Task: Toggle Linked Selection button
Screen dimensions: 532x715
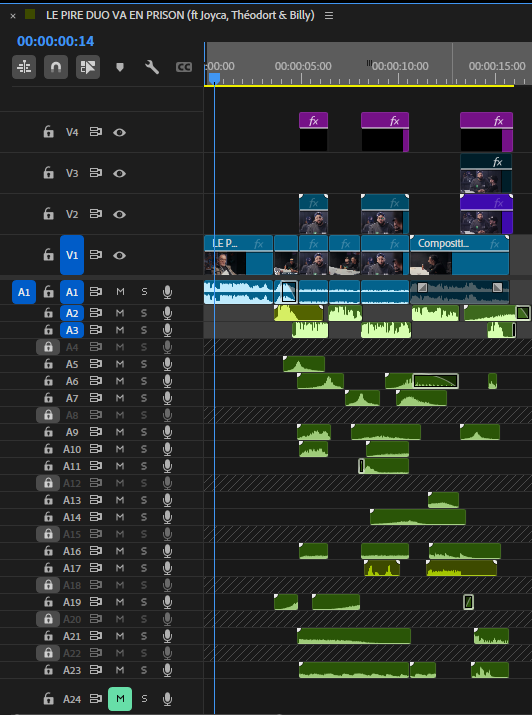Action: [x=88, y=67]
